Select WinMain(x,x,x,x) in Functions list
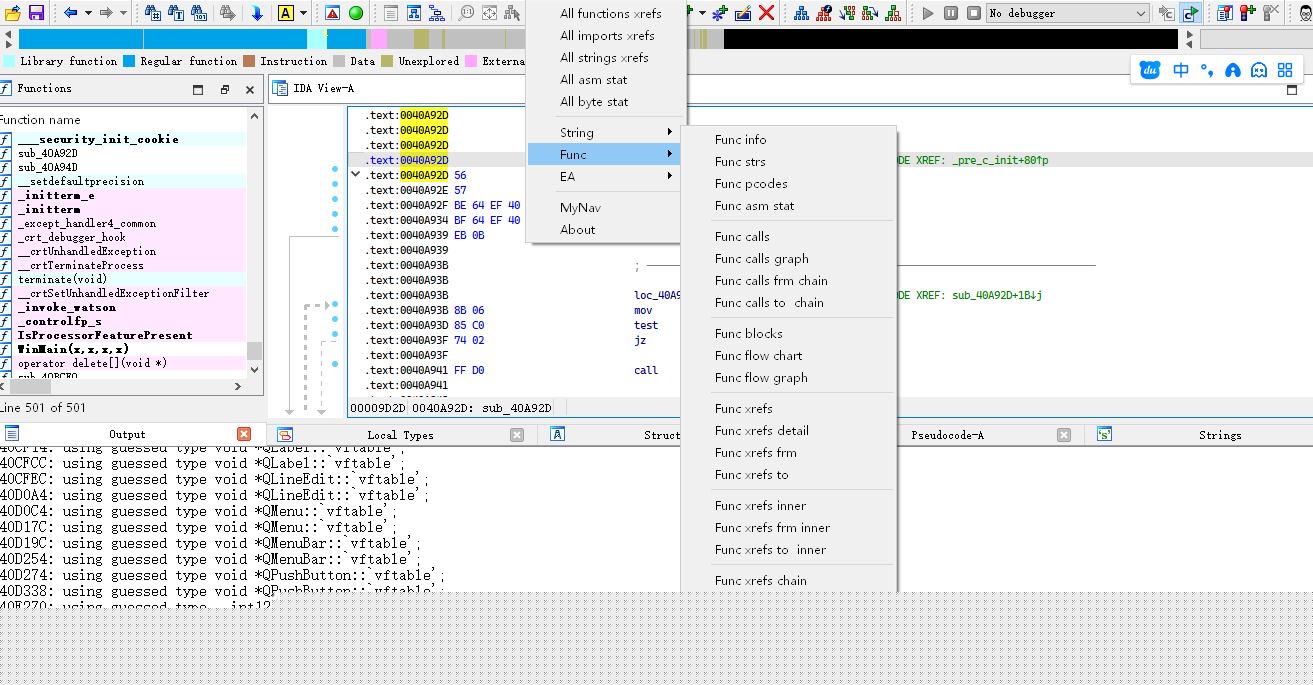 73,349
